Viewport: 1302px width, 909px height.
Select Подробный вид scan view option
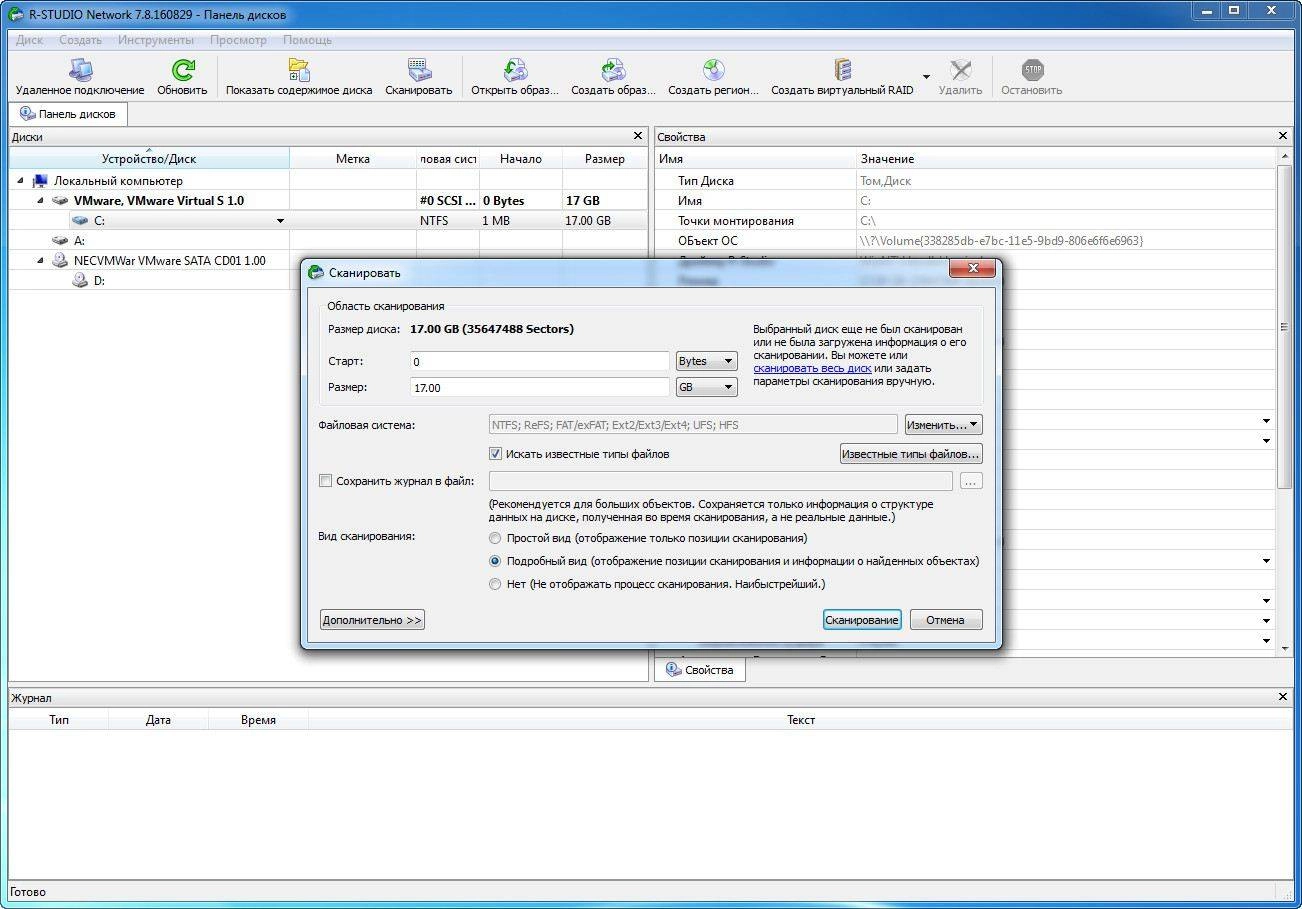tap(495, 561)
